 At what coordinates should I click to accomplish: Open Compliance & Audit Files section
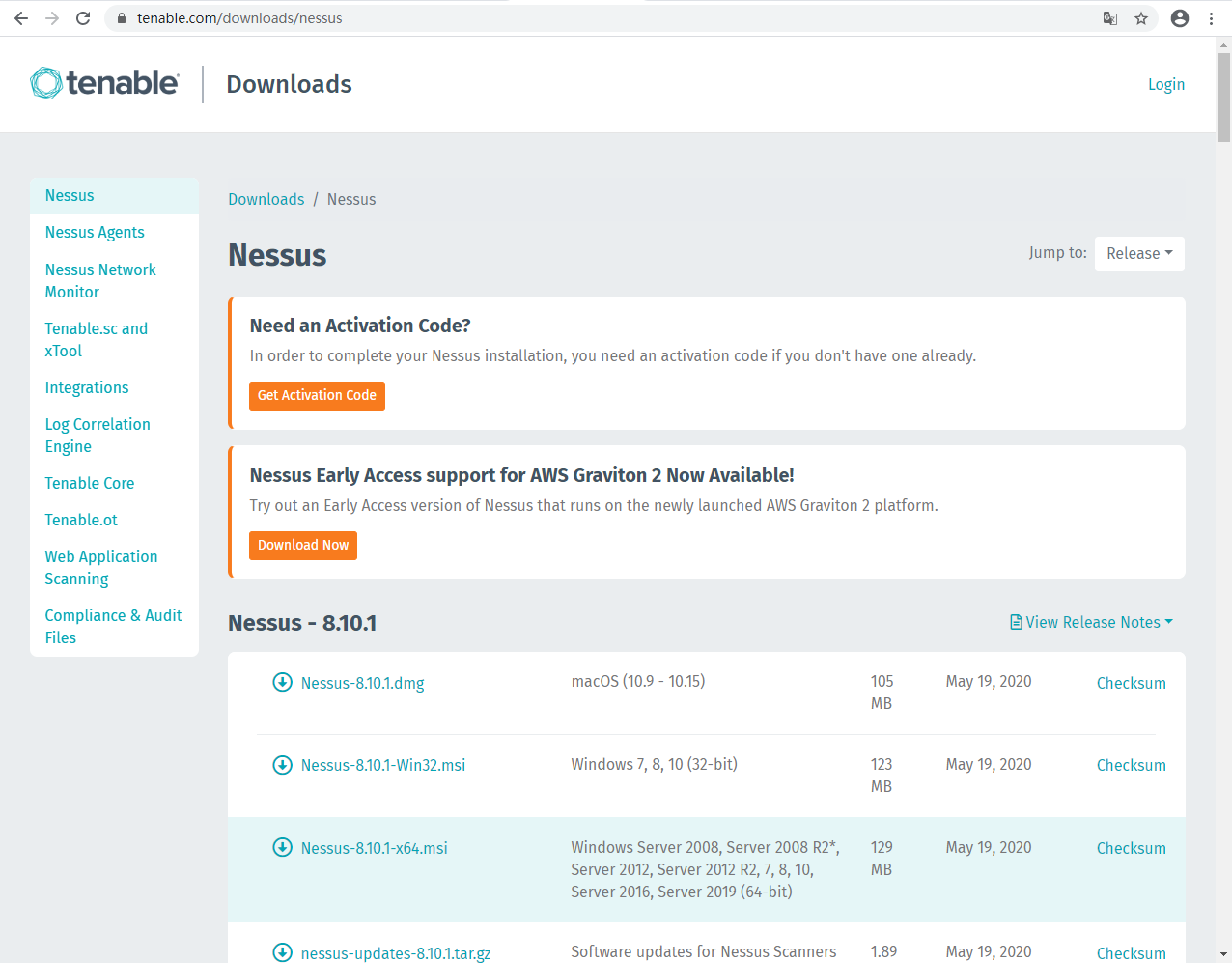click(x=113, y=626)
